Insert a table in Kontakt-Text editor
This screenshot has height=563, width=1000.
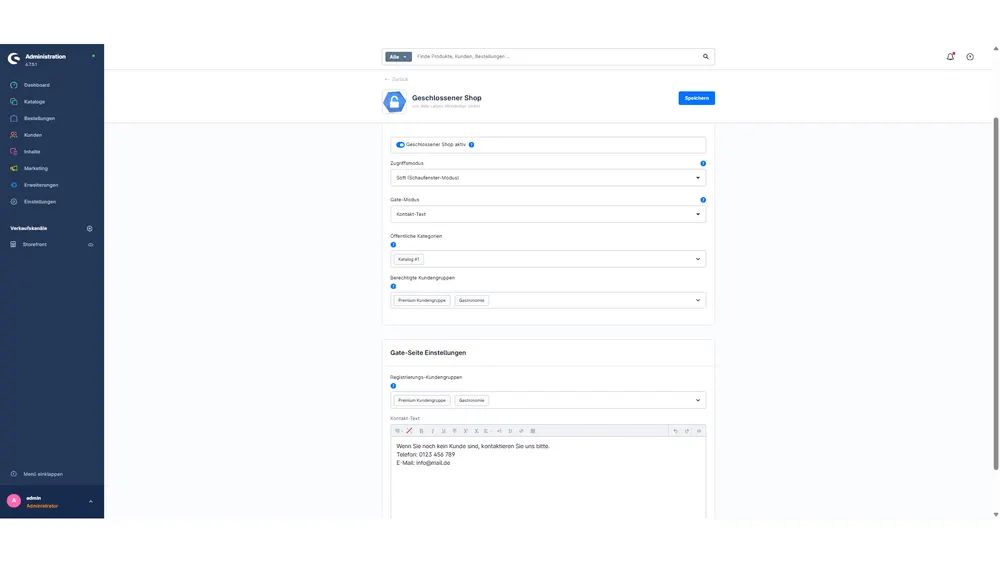[533, 431]
